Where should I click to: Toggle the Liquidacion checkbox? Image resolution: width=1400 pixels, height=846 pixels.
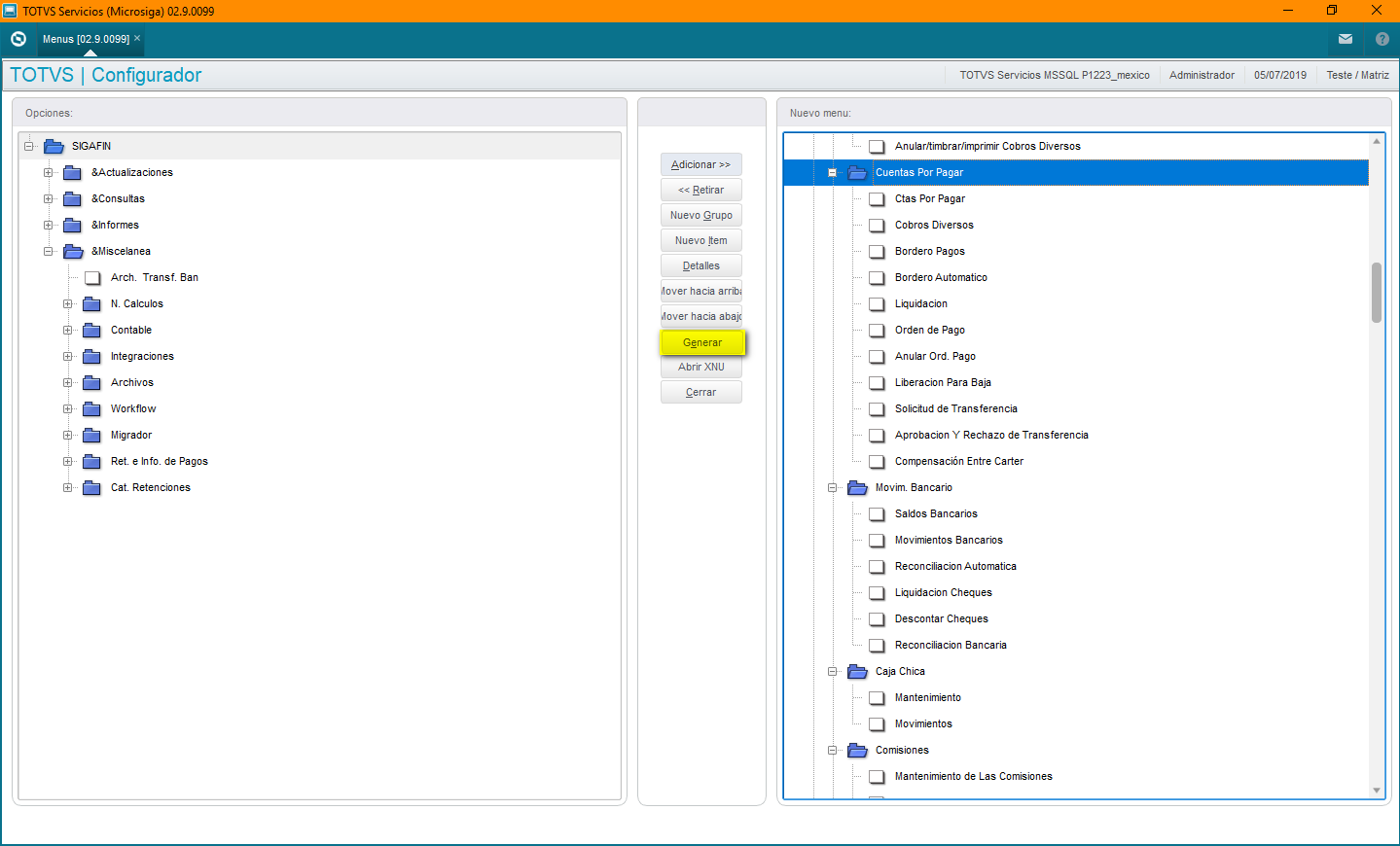877,303
